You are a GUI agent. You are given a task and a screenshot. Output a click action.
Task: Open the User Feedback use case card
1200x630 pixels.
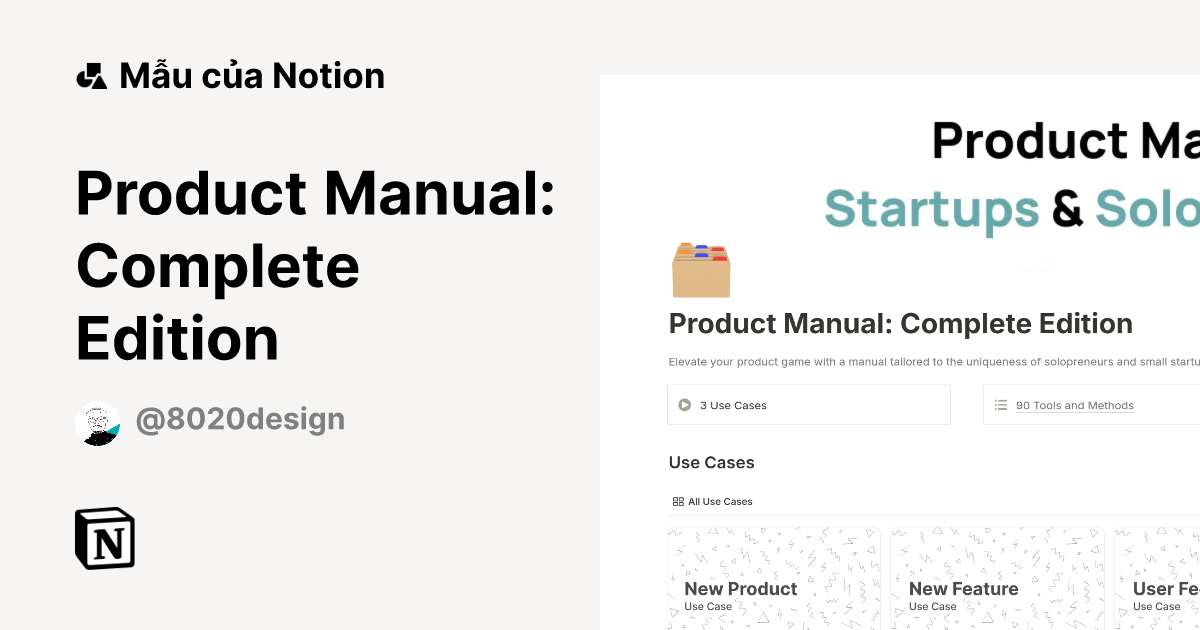click(x=1160, y=580)
